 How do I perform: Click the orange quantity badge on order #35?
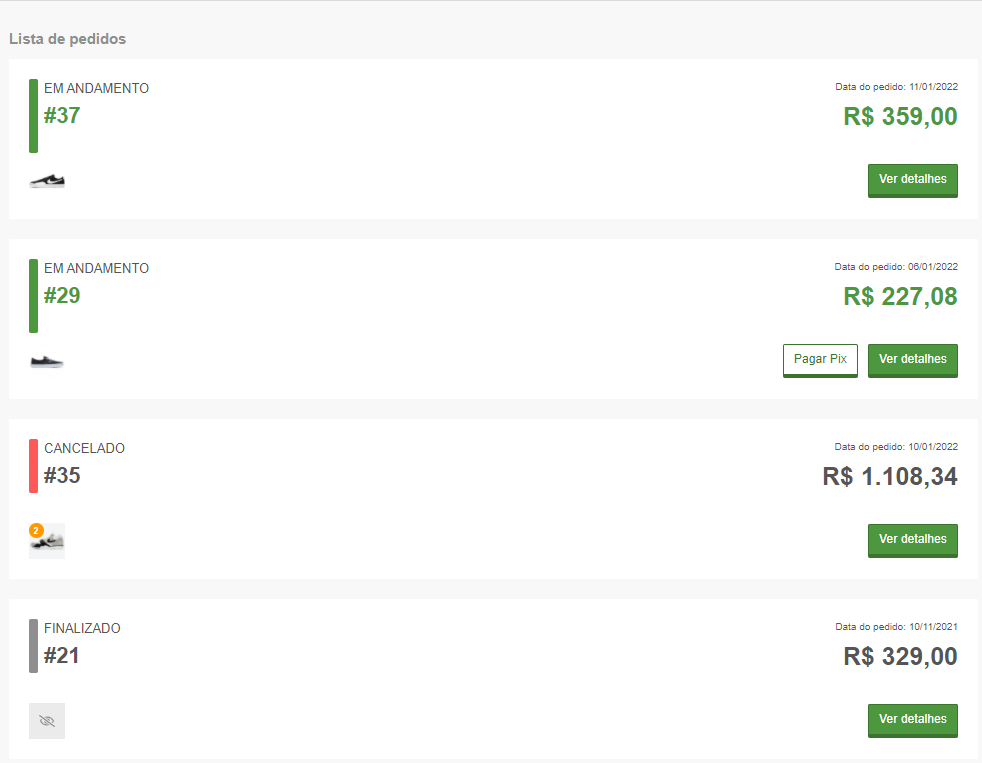click(36, 530)
